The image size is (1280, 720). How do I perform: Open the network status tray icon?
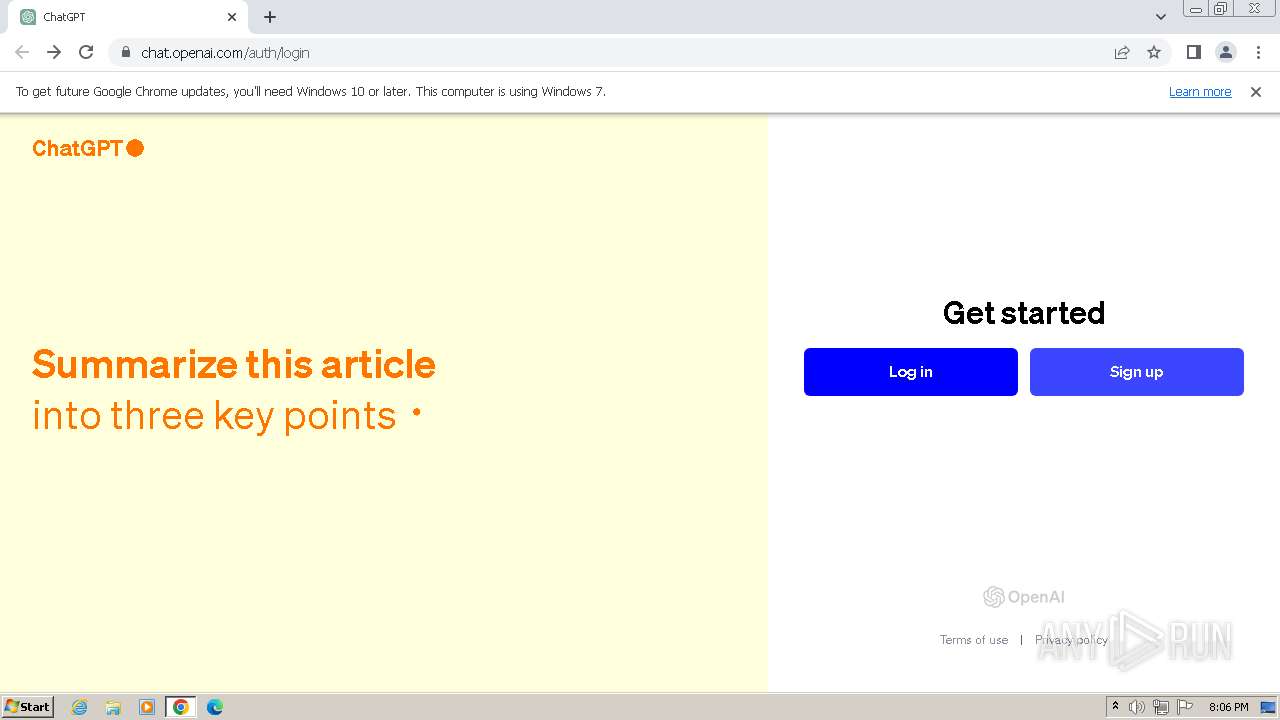(x=1161, y=707)
